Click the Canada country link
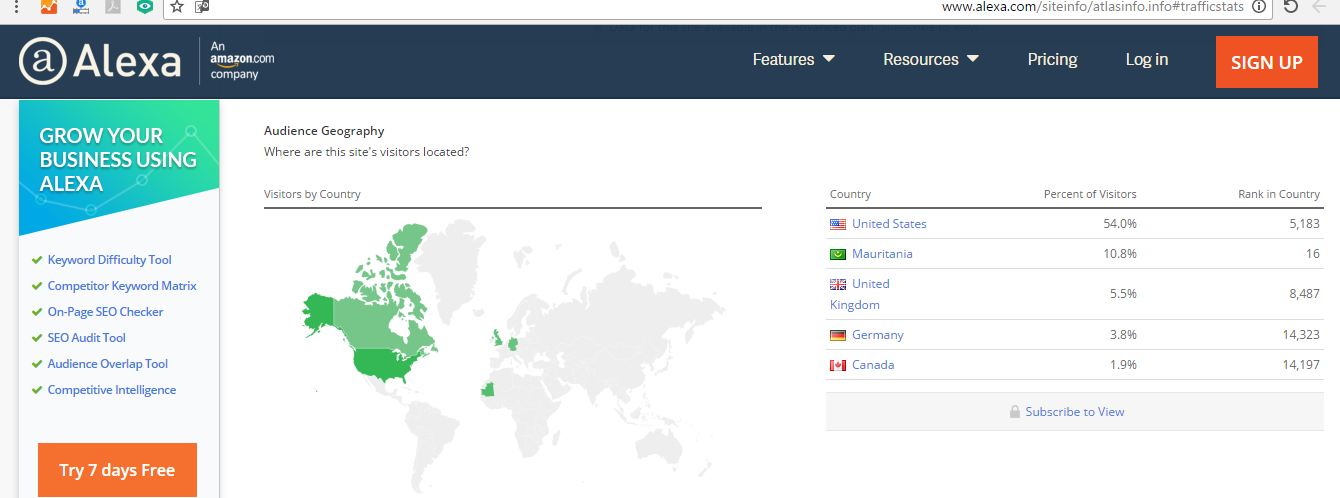This screenshot has width=1340, height=498. 873,365
